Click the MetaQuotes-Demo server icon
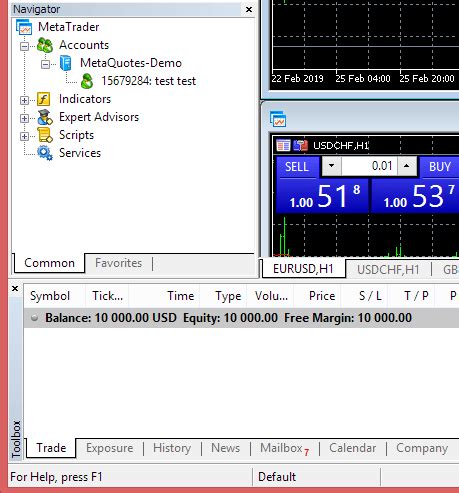459x493 pixels. click(66, 63)
